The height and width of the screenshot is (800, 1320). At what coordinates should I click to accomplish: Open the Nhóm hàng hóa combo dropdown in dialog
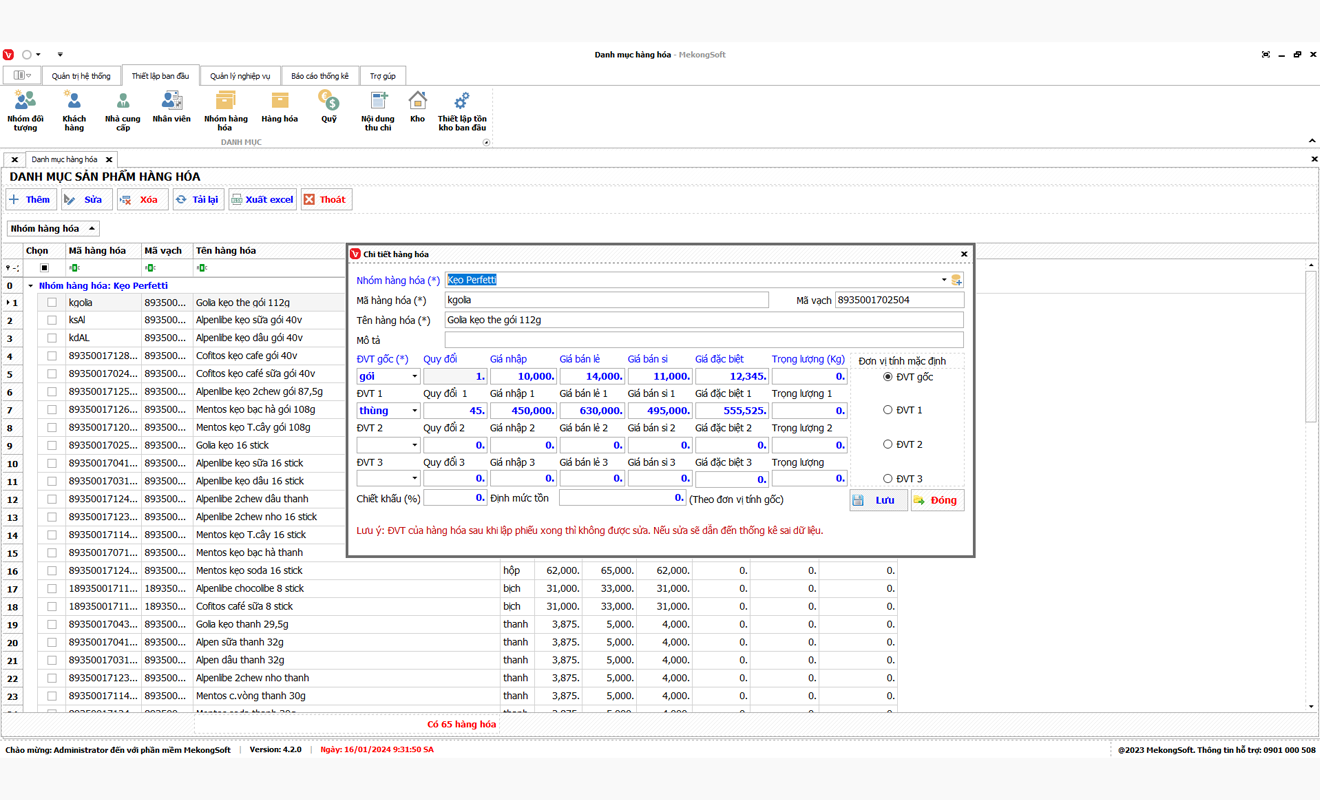(943, 280)
